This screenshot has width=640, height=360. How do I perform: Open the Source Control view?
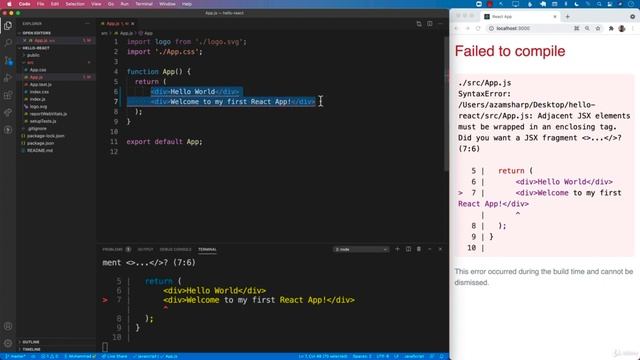pos(8,61)
